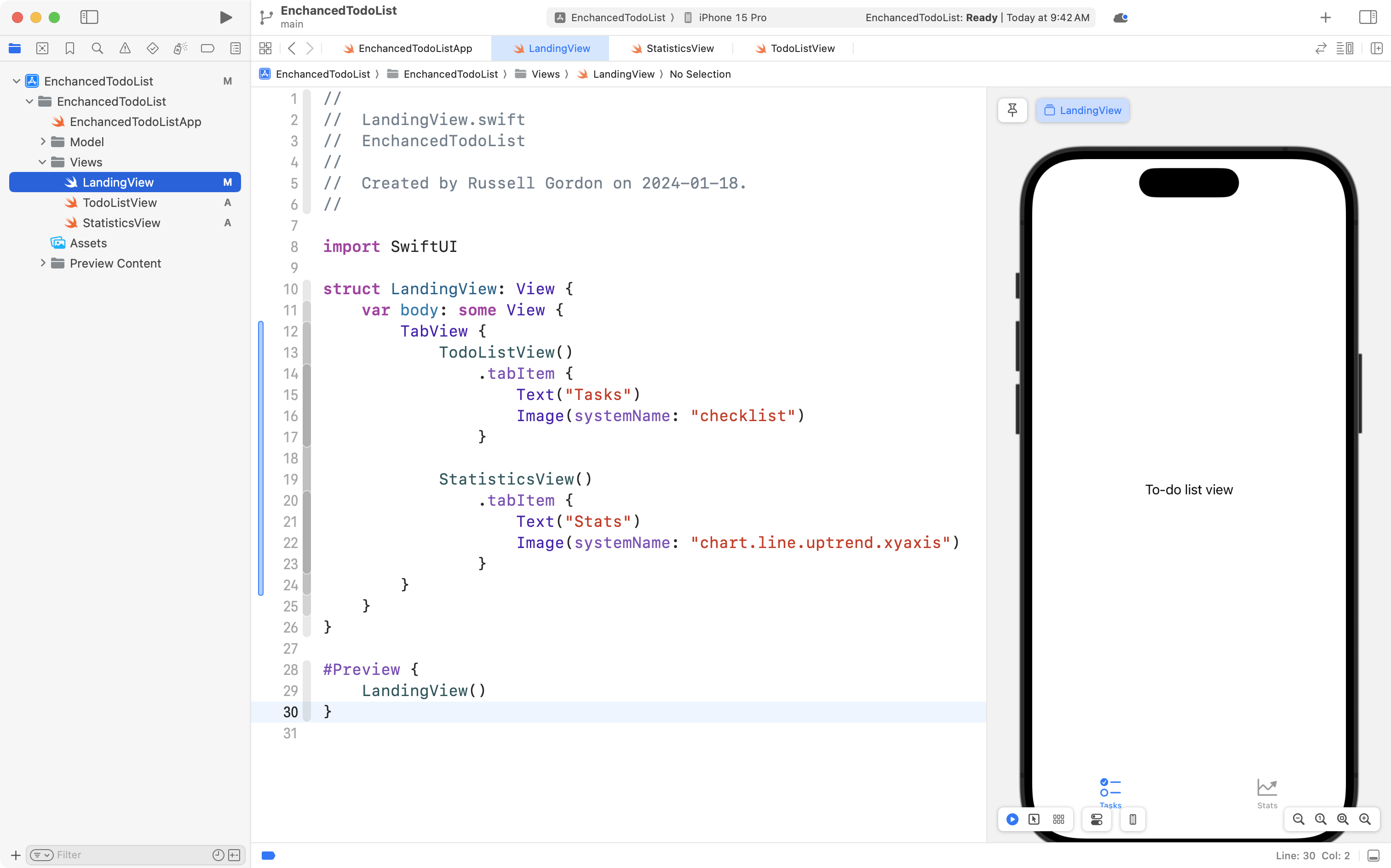
Task: Toggle the right inspector panel
Action: 1367,17
